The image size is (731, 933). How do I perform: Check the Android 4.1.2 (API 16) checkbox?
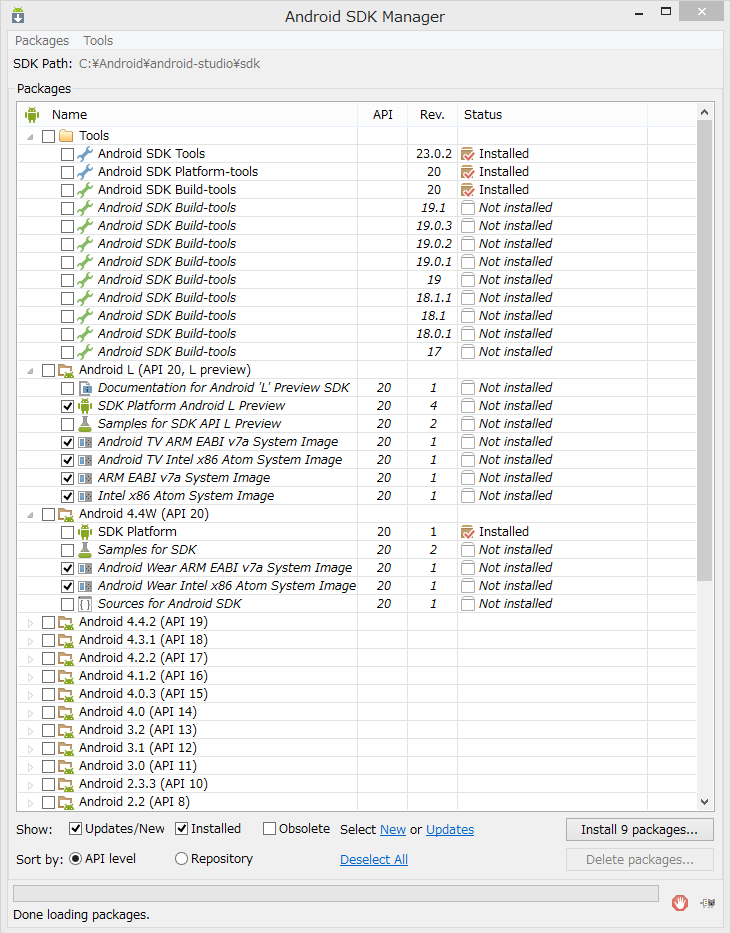[49, 677]
